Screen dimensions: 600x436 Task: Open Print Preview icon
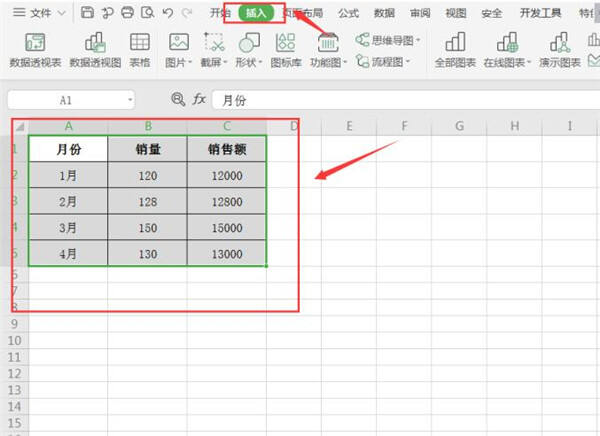[147, 12]
